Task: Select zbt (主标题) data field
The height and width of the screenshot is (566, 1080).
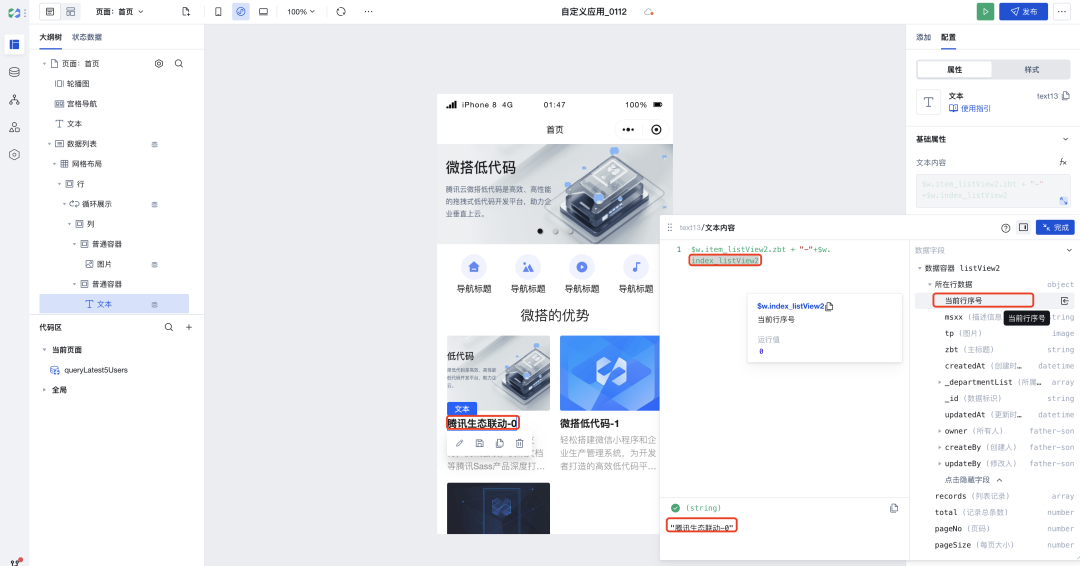Action: pos(969,350)
